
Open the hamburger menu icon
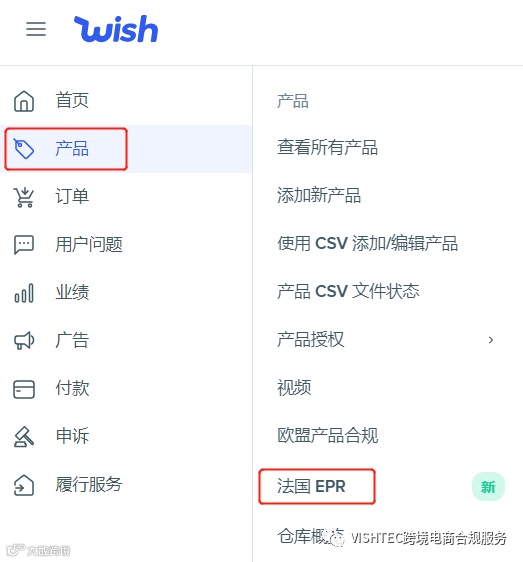click(x=36, y=29)
